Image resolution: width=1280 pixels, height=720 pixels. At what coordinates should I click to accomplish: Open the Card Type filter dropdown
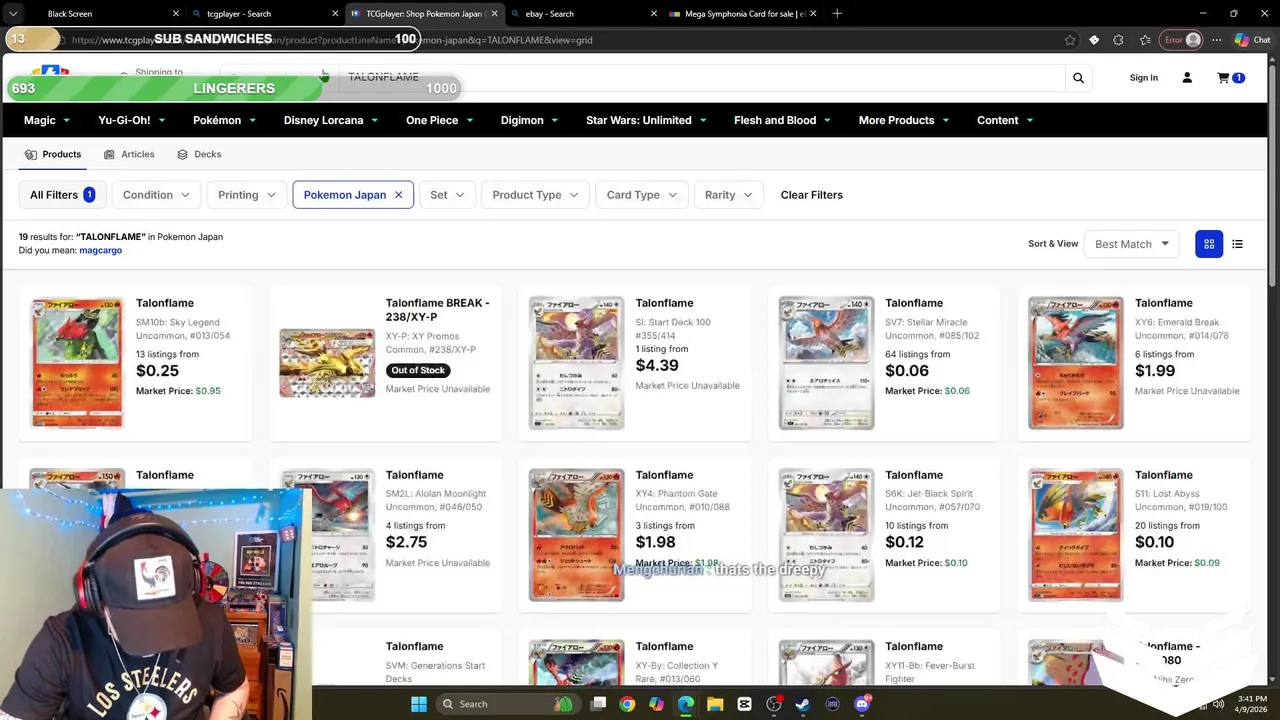pyautogui.click(x=642, y=195)
